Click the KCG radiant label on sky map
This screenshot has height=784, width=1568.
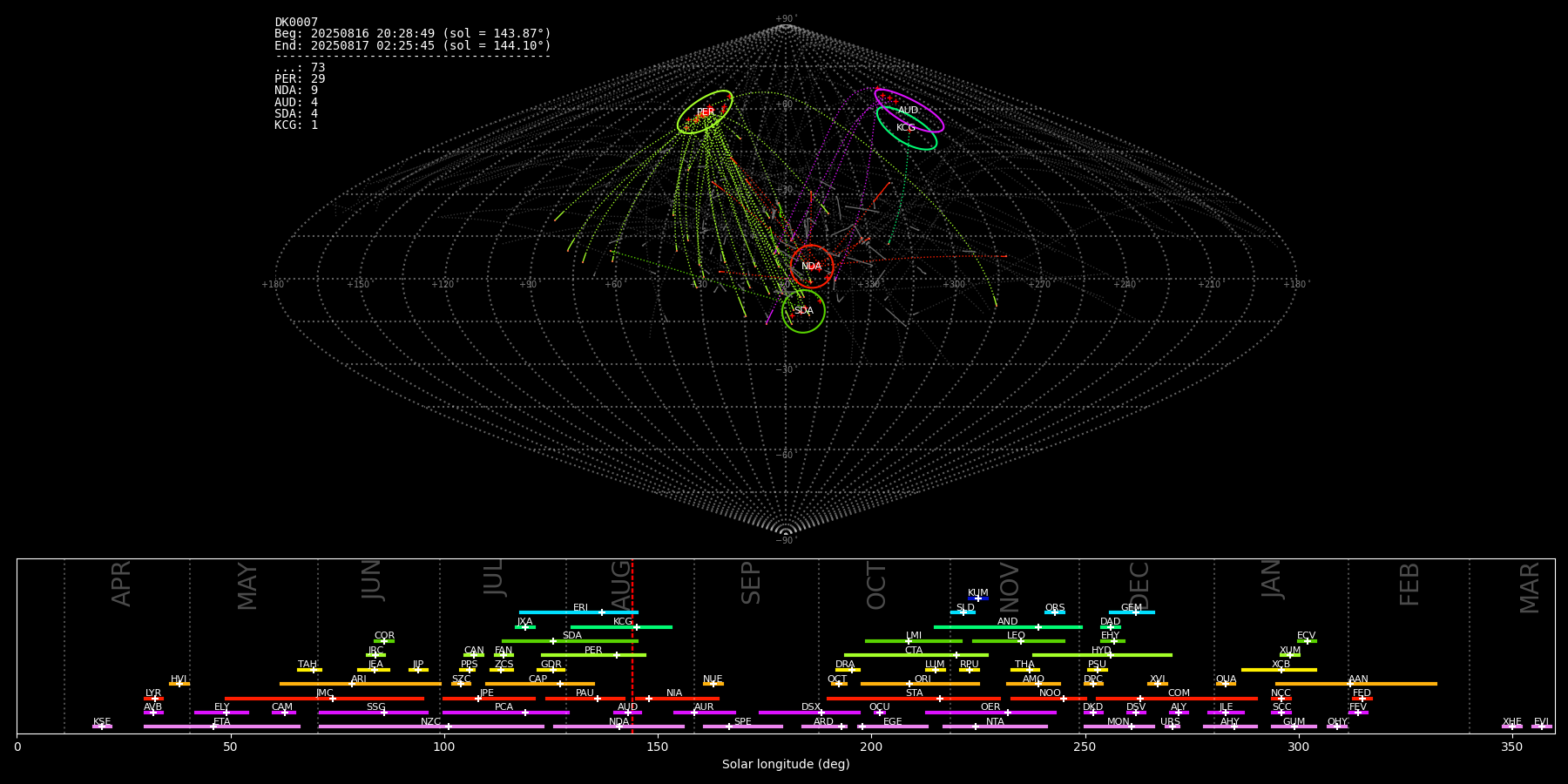pos(906,128)
